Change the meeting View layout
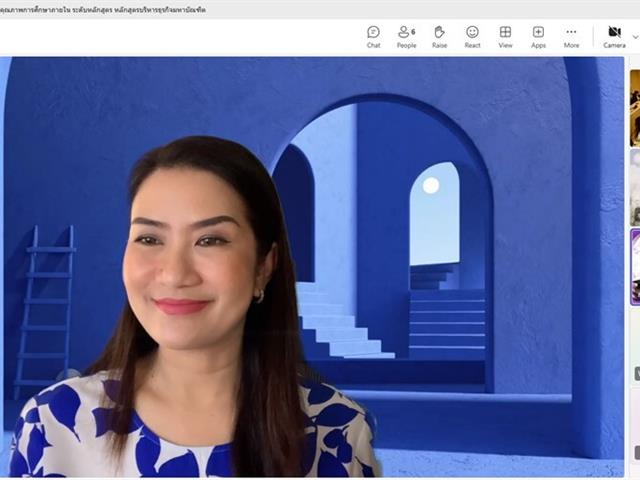This screenshot has width=640, height=480. pyautogui.click(x=505, y=37)
